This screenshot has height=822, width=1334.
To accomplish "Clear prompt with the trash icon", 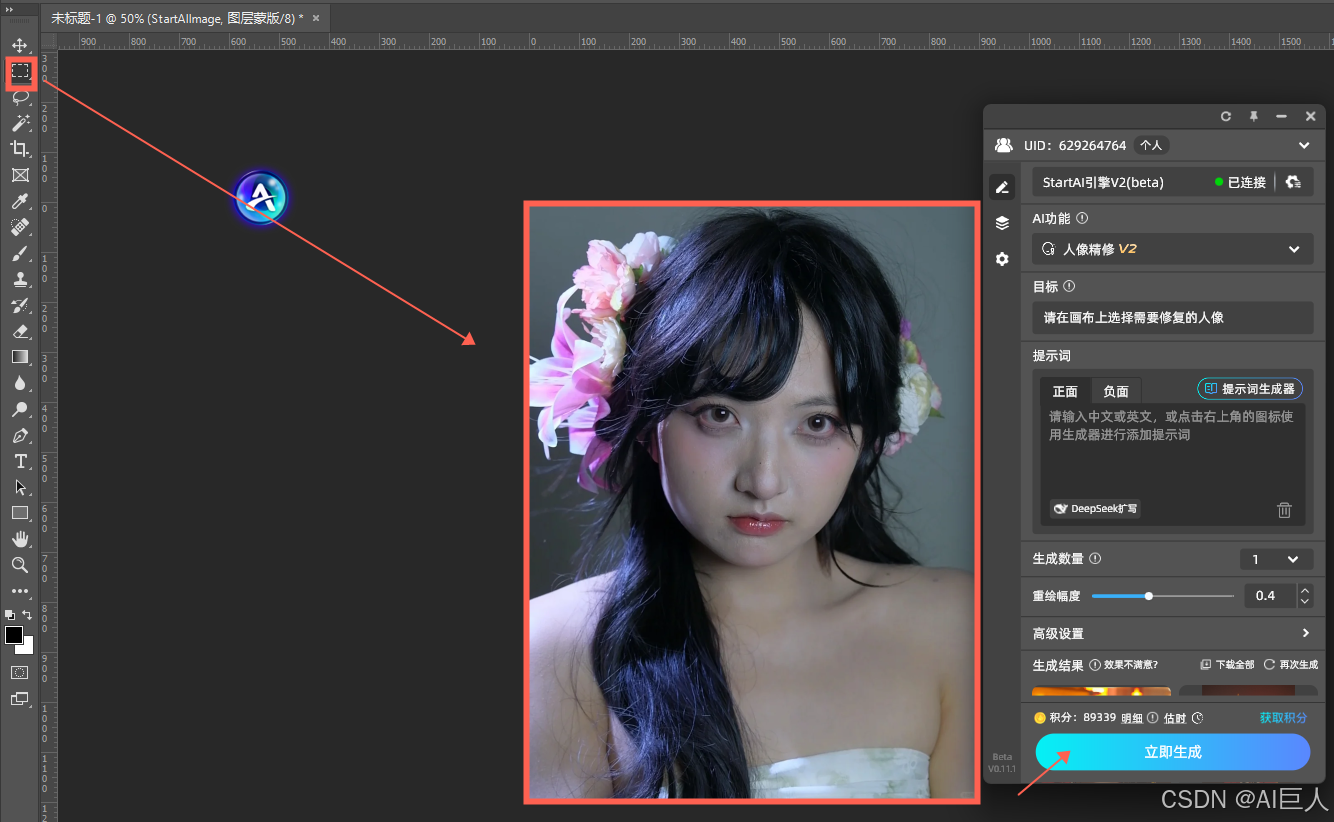I will pyautogui.click(x=1284, y=510).
